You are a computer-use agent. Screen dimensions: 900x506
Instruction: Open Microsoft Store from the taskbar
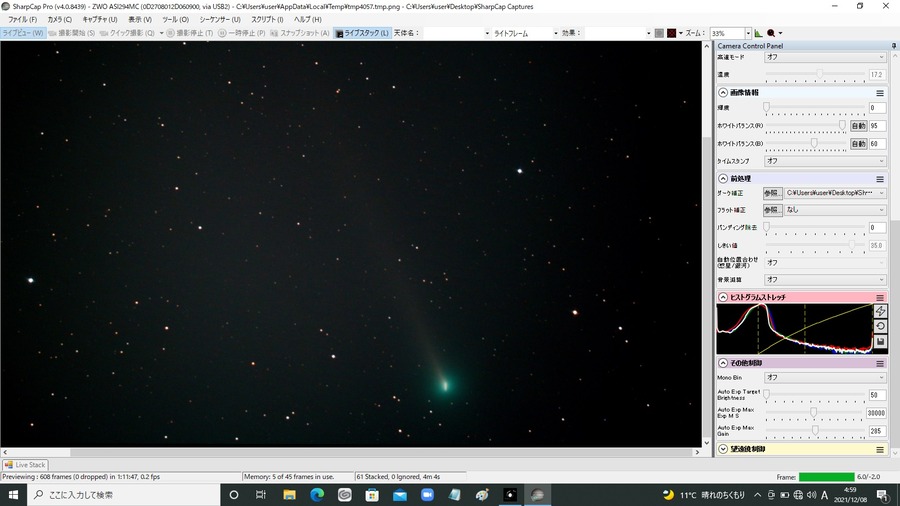372,495
